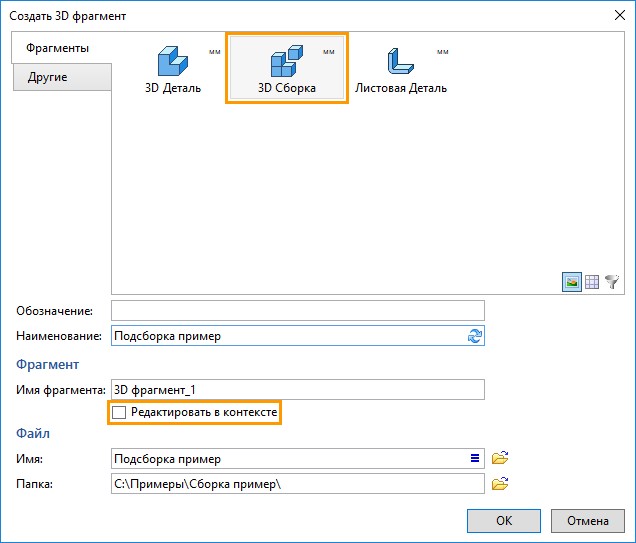The width and height of the screenshot is (636, 543).
Task: Focus the Обозначение input field
Action: coord(298,311)
